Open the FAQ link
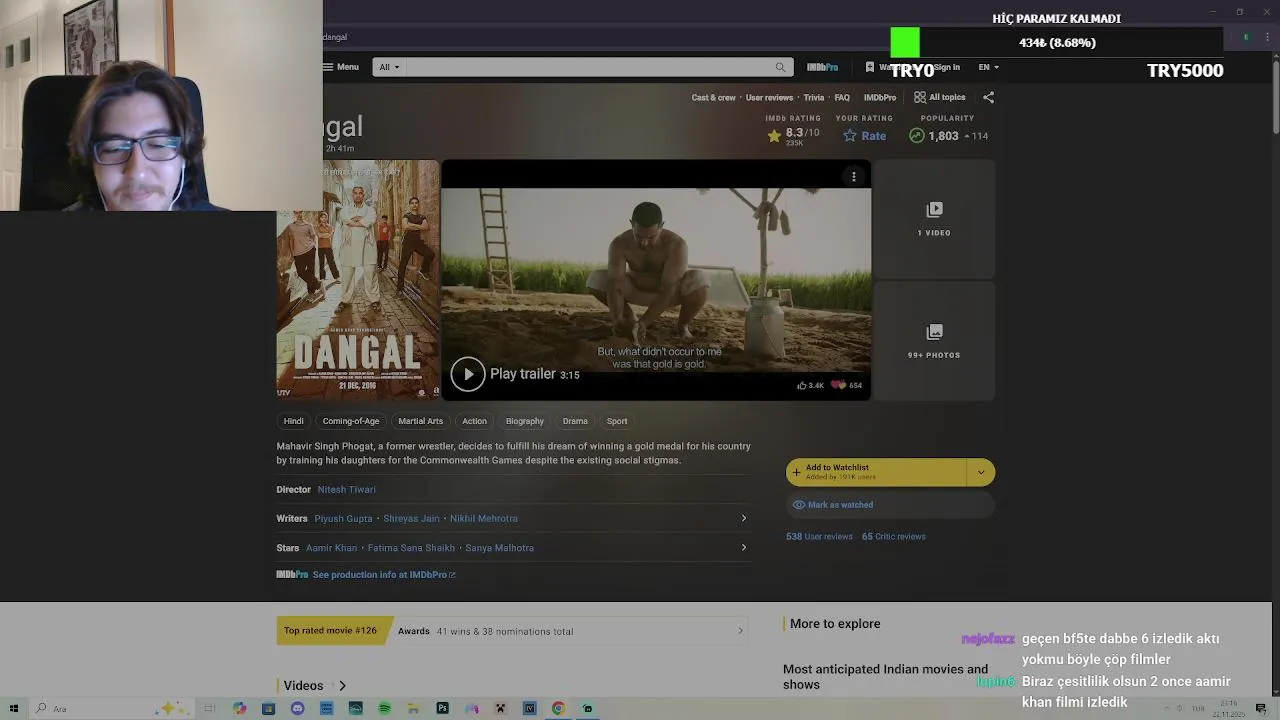The image size is (1280, 720). (x=842, y=97)
